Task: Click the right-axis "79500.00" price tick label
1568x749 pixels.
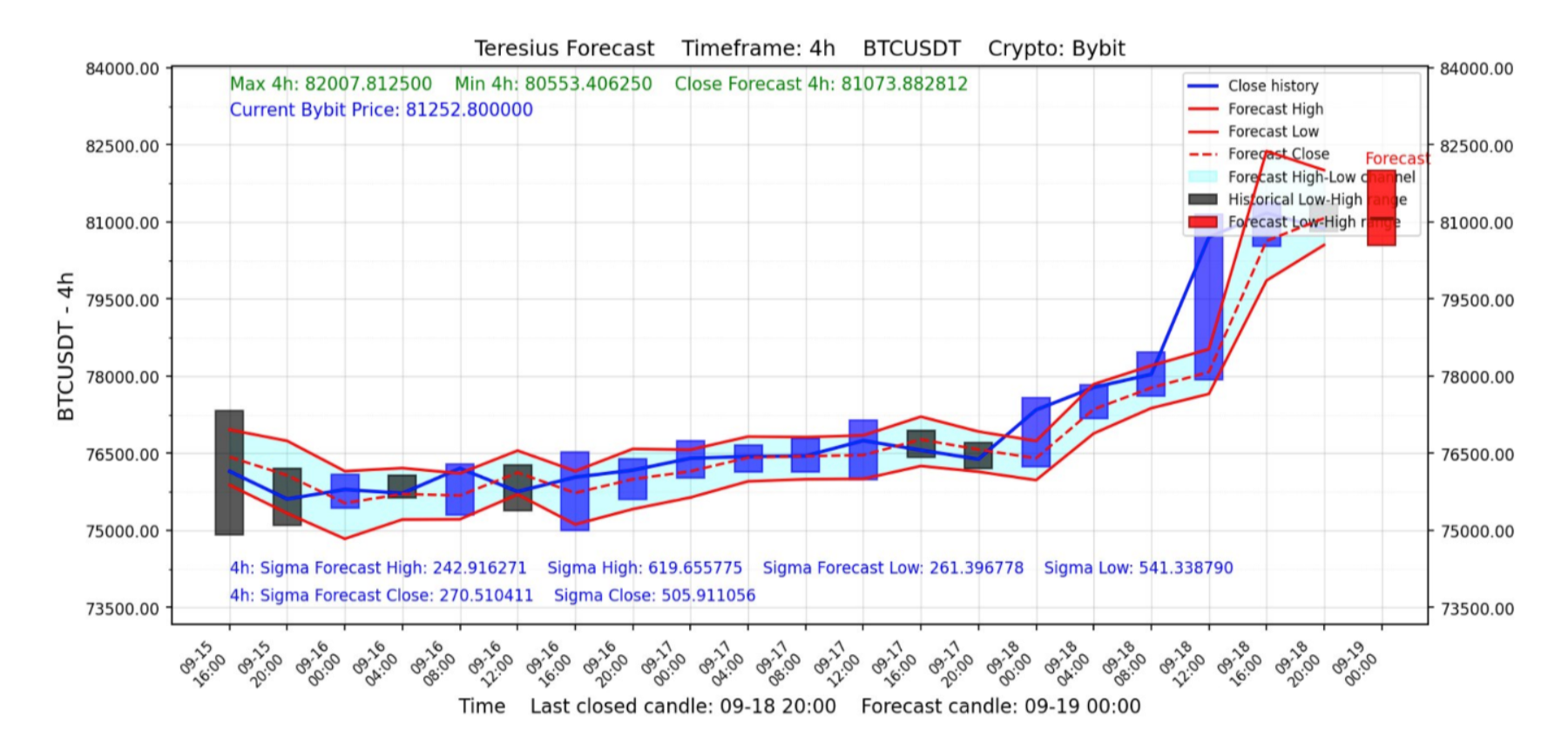Action: tap(1477, 300)
